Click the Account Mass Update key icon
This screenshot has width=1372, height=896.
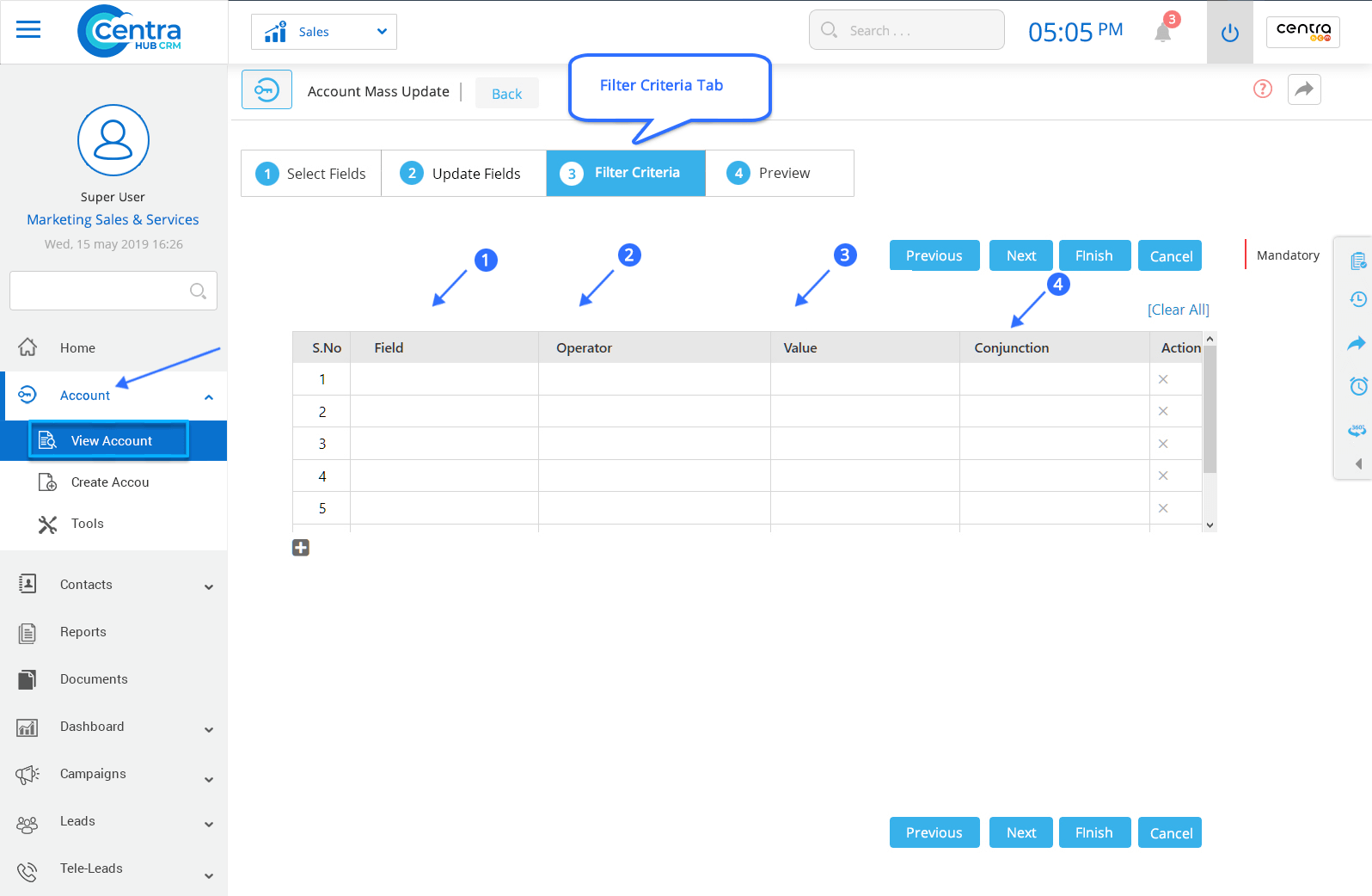point(266,89)
